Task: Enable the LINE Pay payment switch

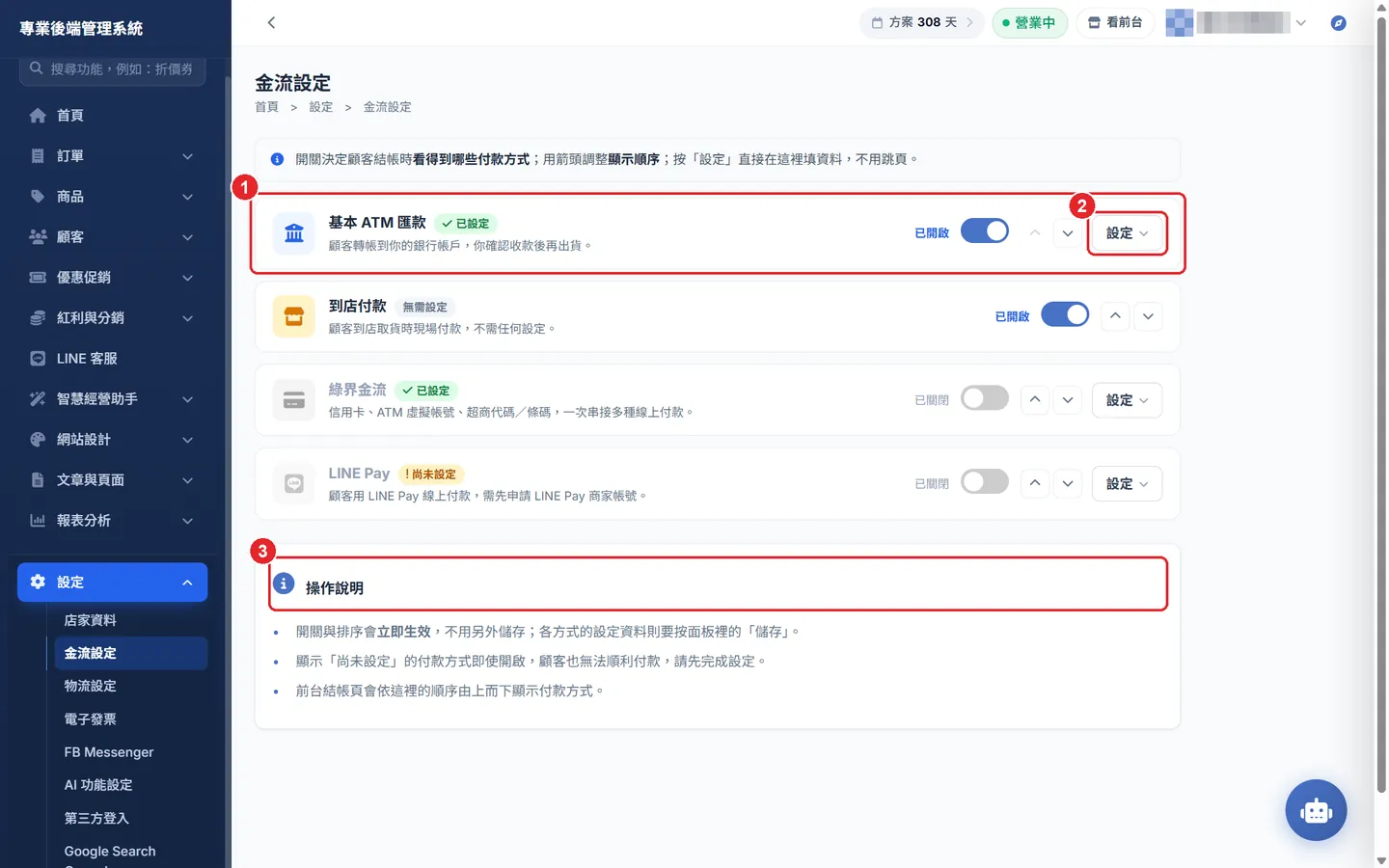Action: (985, 482)
